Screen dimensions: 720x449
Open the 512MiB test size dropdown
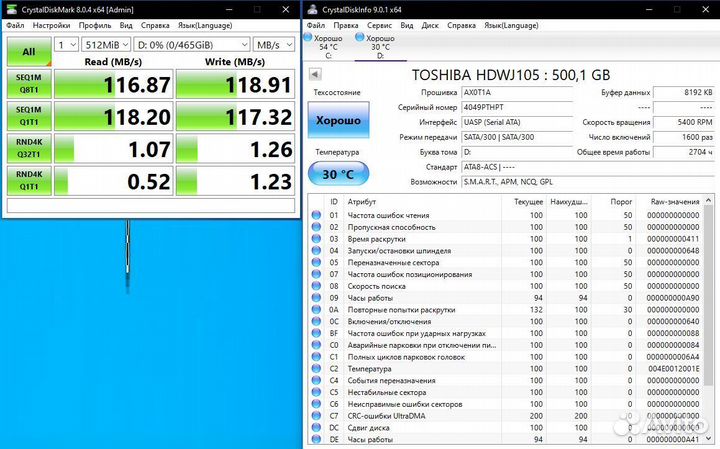coord(107,45)
